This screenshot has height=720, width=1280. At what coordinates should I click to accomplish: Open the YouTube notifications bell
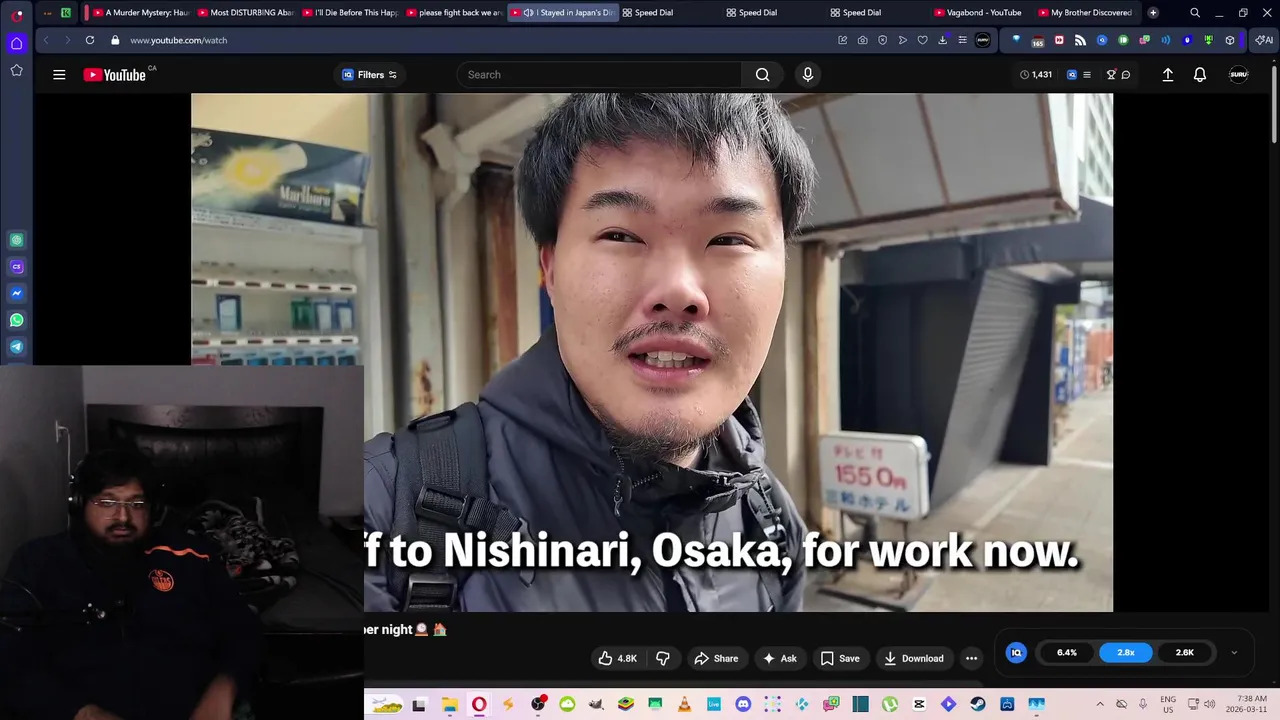[x=1200, y=75]
